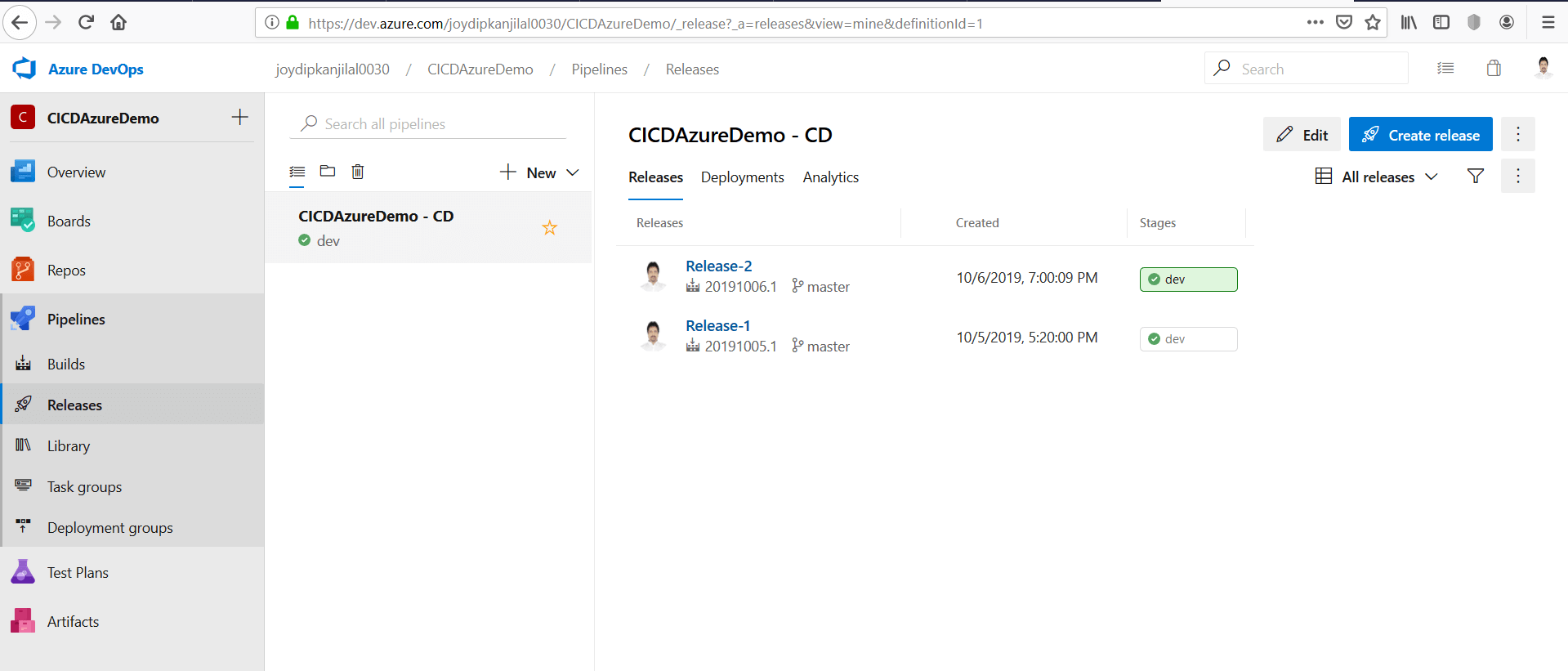Open Artifacts in the sidebar
The height and width of the screenshot is (671, 1568).
click(x=132, y=621)
